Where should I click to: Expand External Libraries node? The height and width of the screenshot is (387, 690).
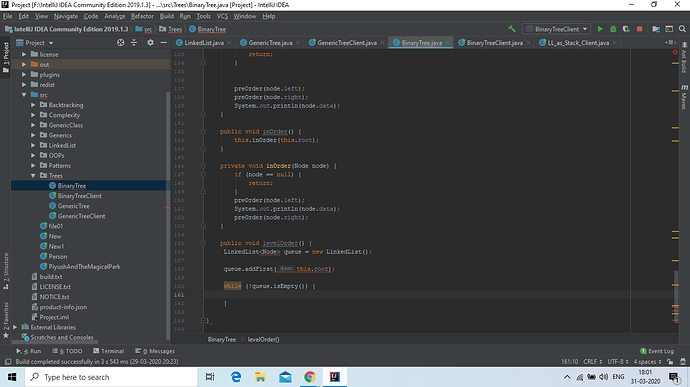15,327
